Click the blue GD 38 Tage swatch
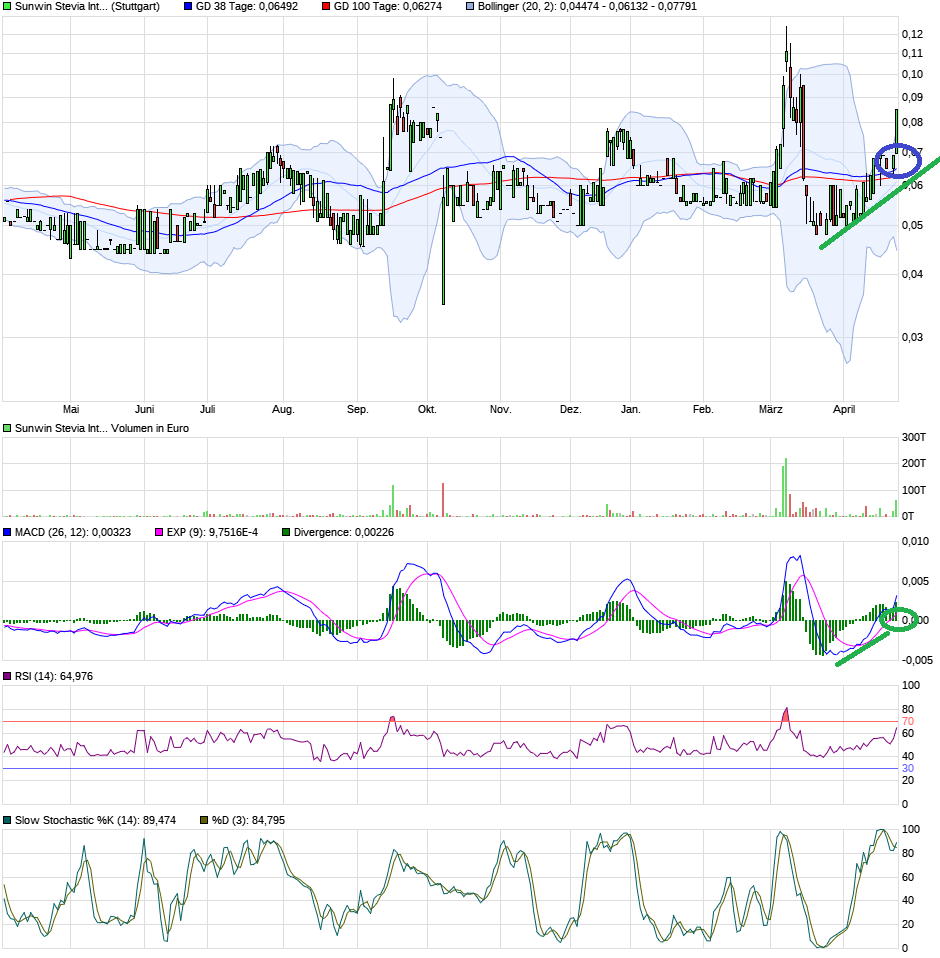Viewport: 940px width, 958px height. tap(188, 7)
